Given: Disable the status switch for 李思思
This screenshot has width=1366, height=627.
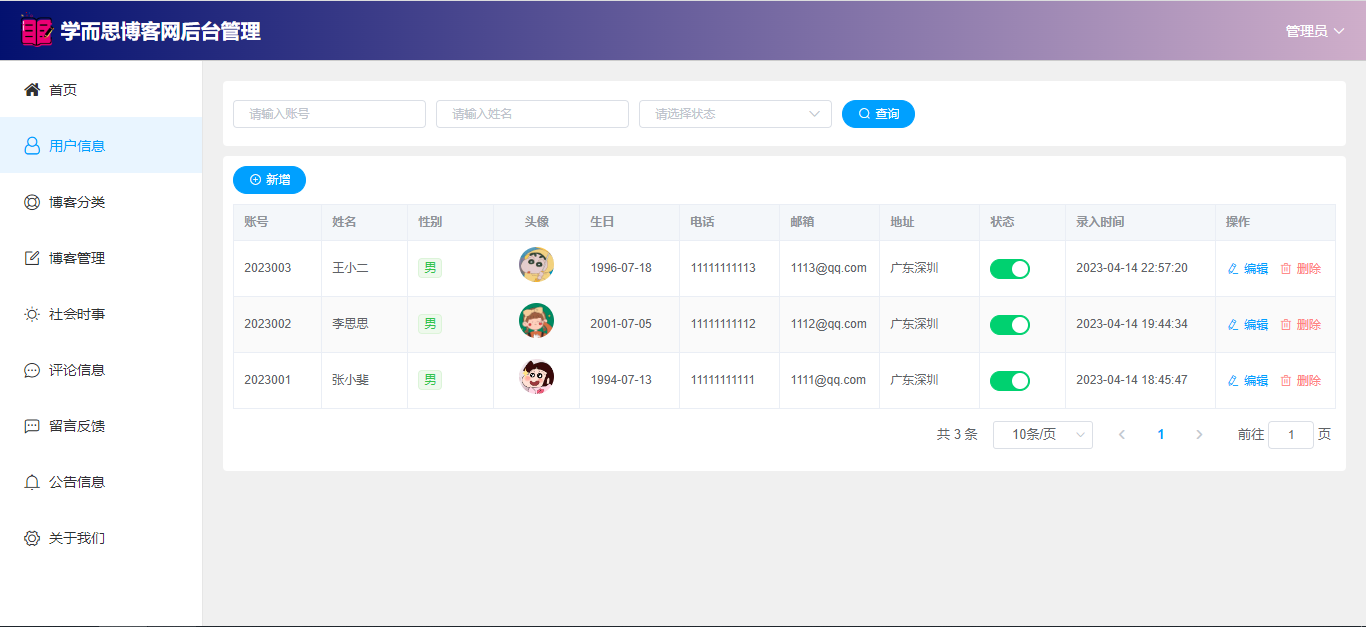Looking at the screenshot, I should tap(1009, 325).
